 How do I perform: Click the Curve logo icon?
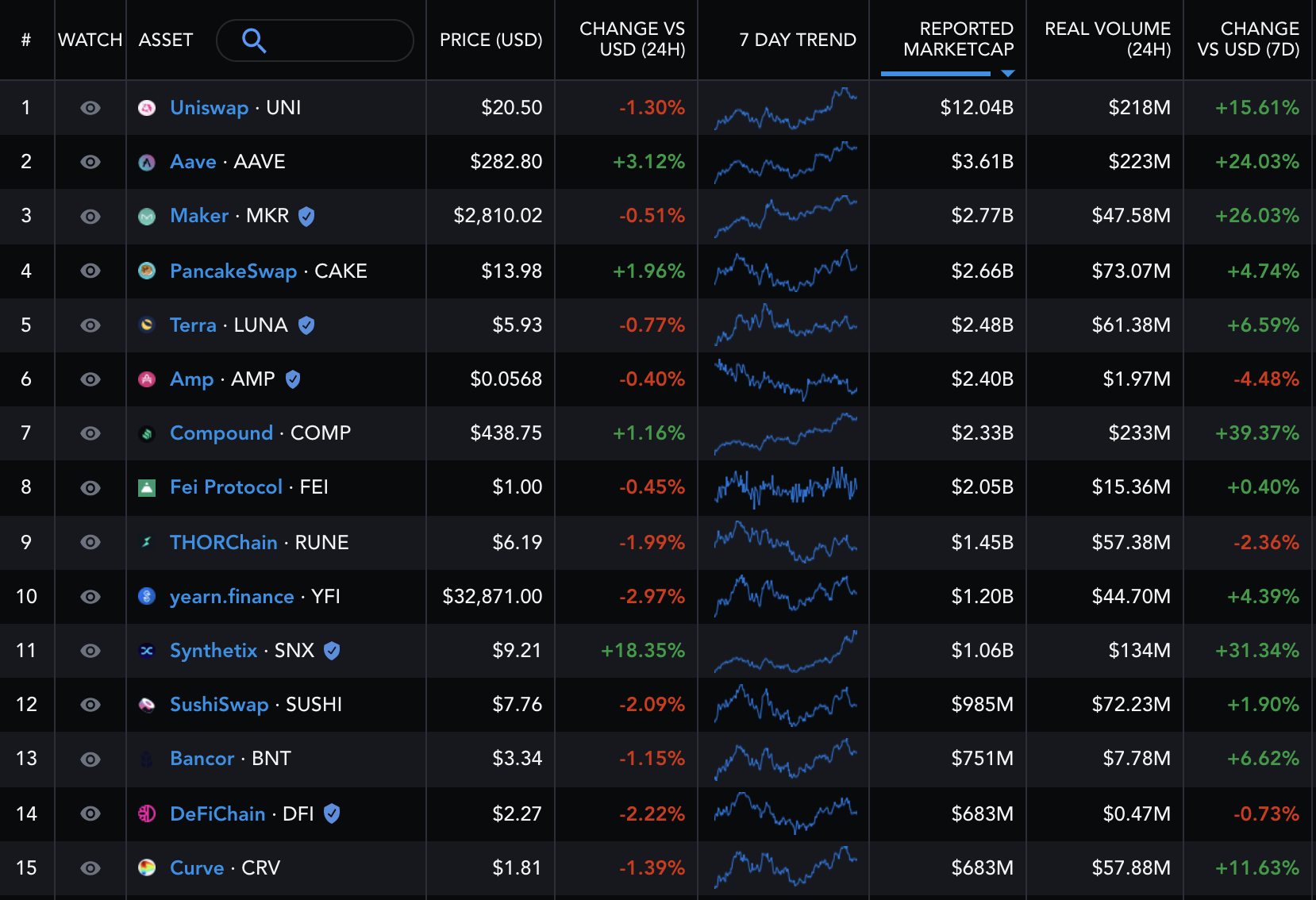[147, 867]
